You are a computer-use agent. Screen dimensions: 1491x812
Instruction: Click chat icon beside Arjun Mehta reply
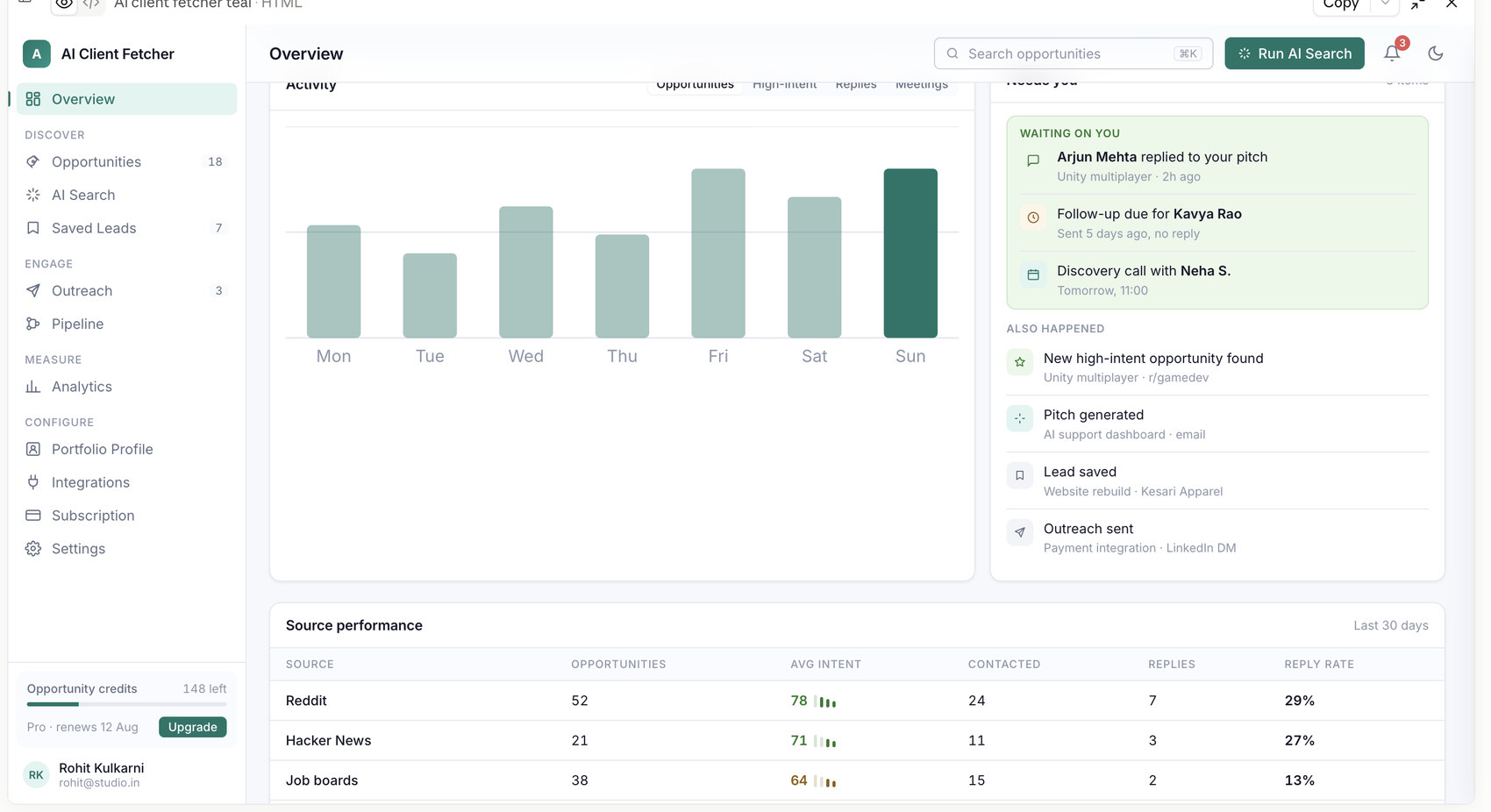tap(1033, 160)
